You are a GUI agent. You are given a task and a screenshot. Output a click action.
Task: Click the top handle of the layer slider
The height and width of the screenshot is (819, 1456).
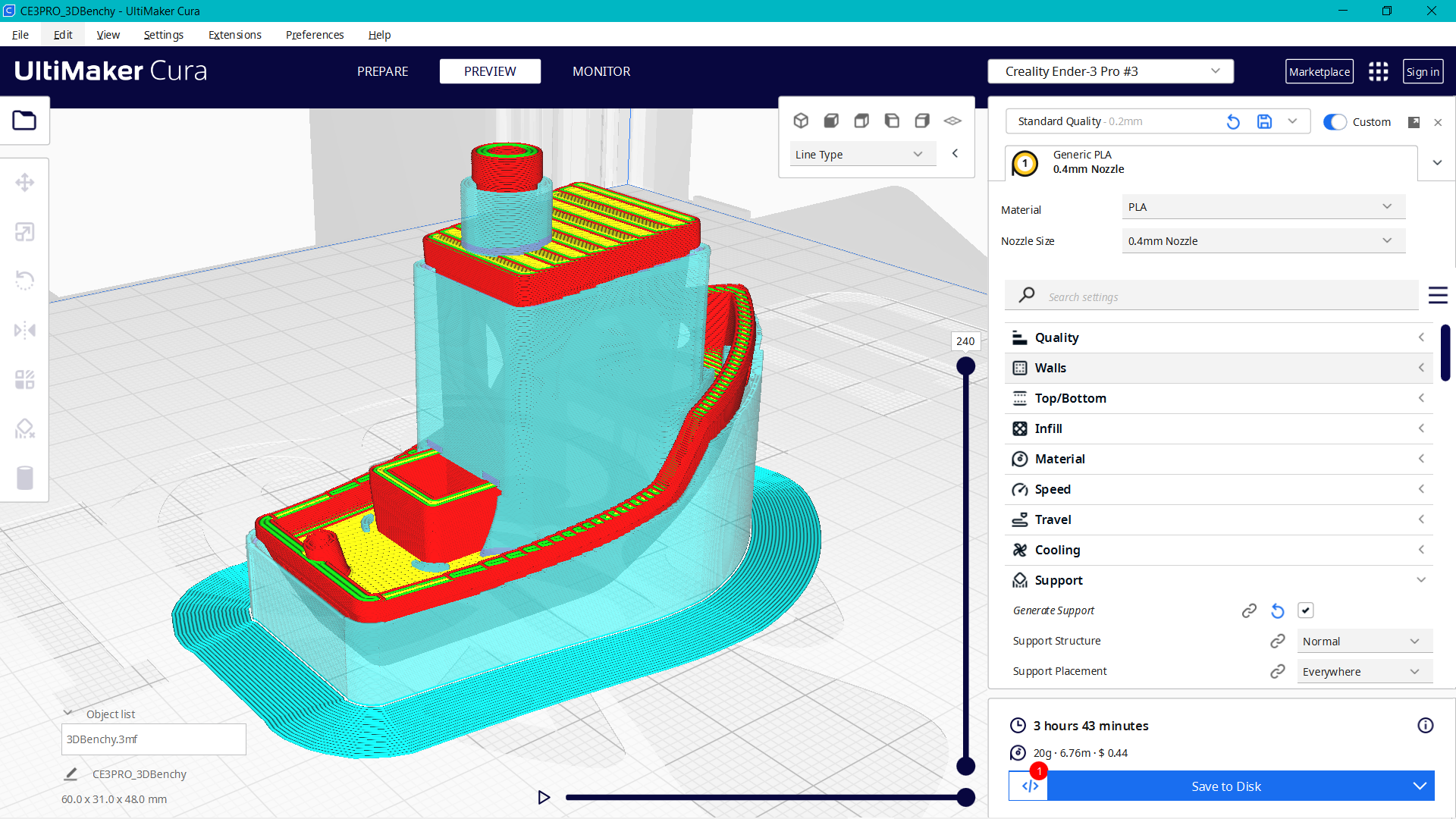(x=965, y=367)
